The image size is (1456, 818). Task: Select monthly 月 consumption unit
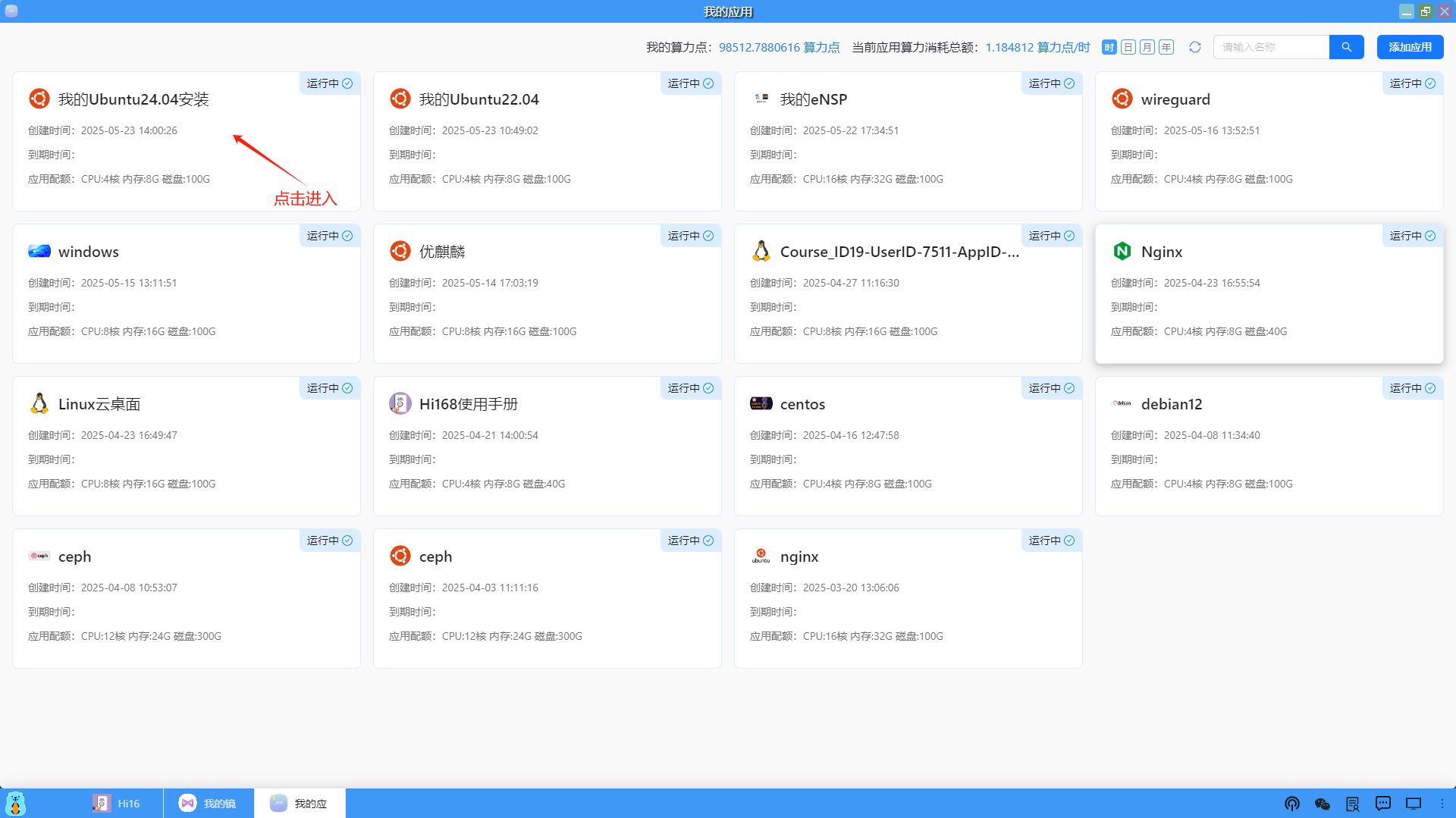[x=1147, y=47]
